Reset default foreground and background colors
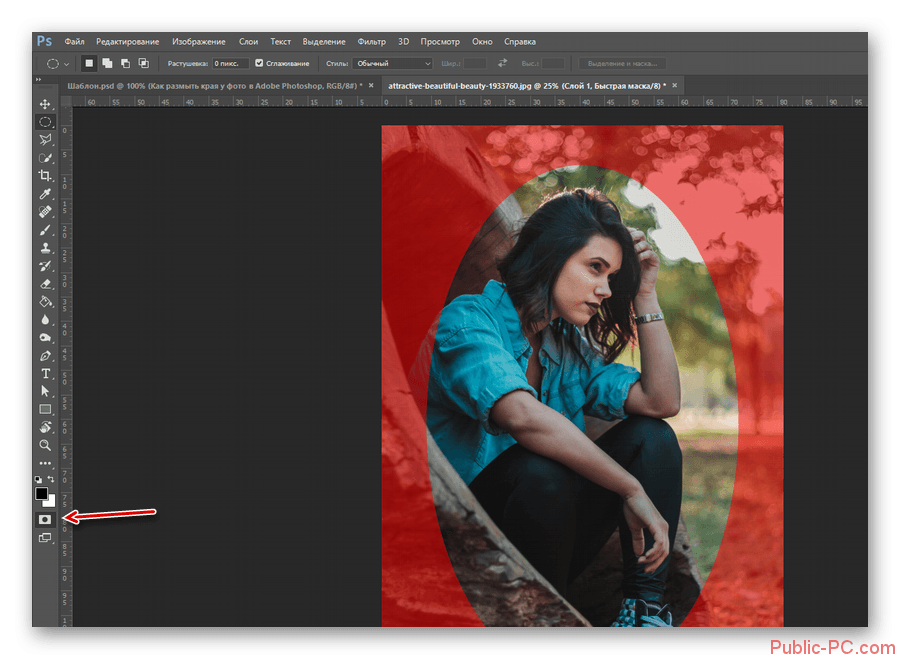 point(38,479)
